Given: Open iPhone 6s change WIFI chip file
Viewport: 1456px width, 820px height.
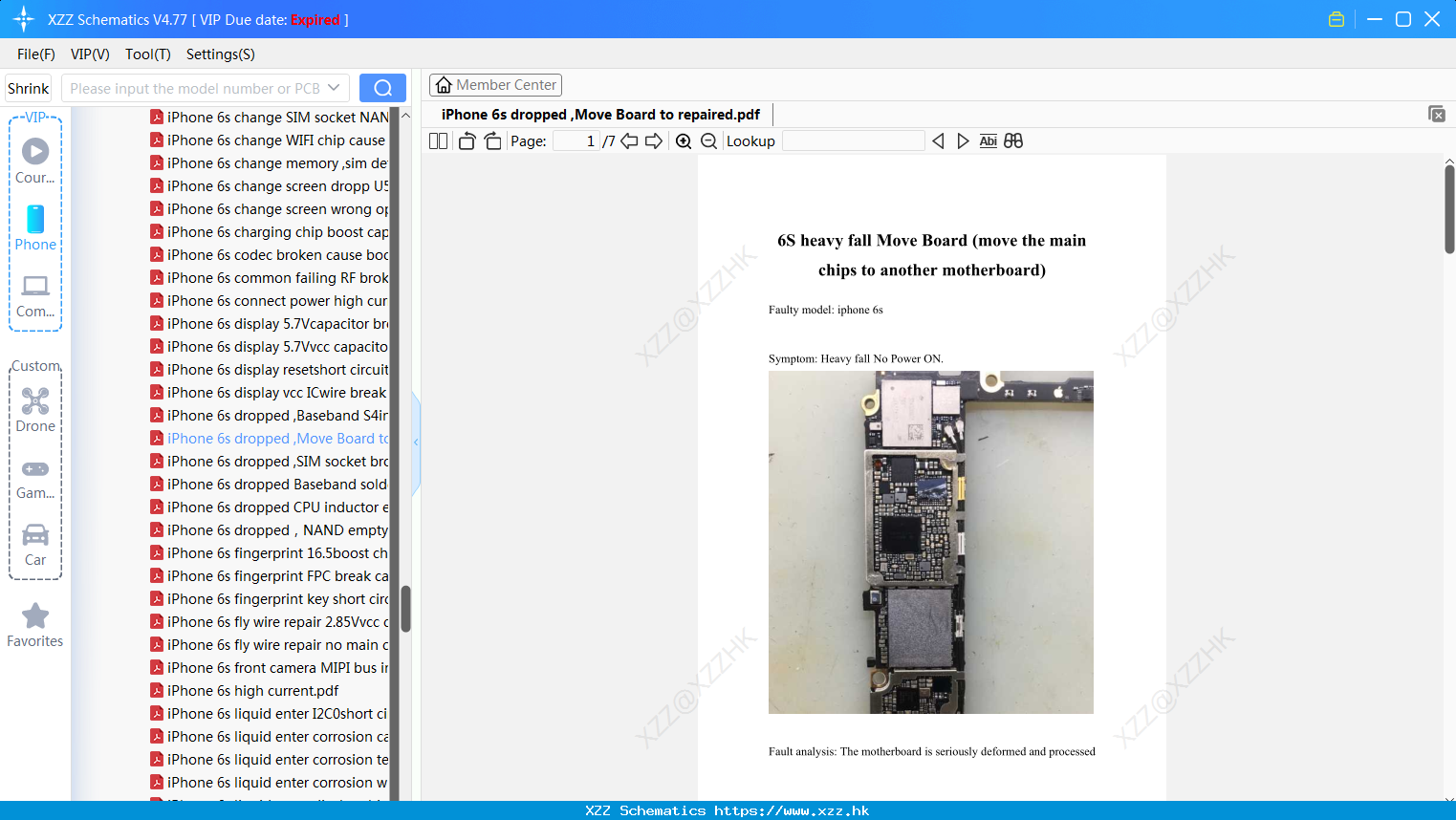Looking at the screenshot, I should click(x=269, y=140).
